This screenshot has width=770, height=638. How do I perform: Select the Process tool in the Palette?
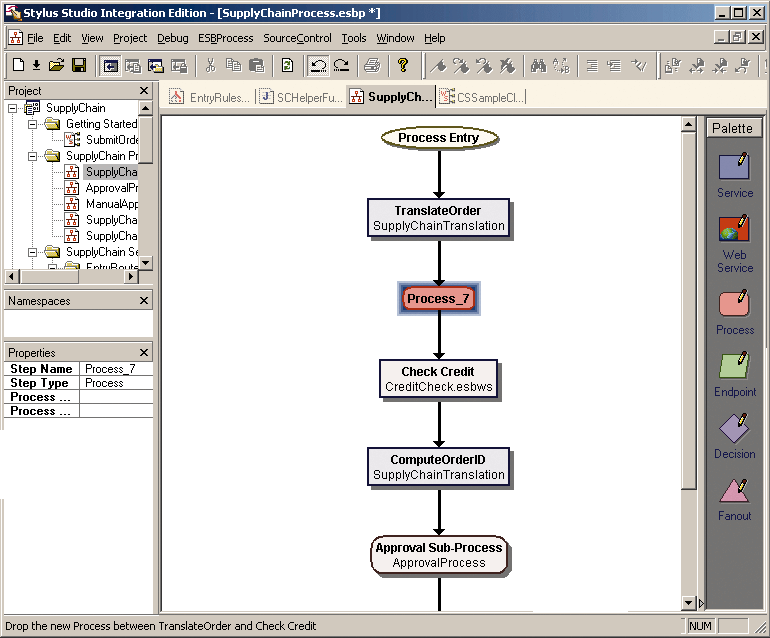735,312
